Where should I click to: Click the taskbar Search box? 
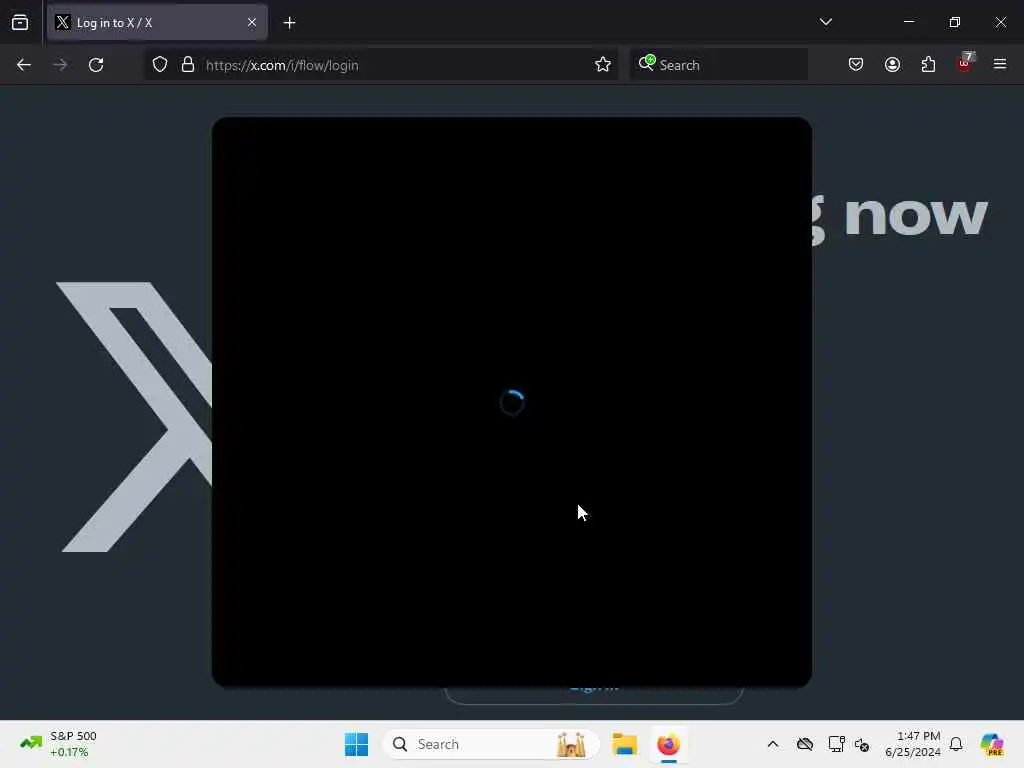491,744
